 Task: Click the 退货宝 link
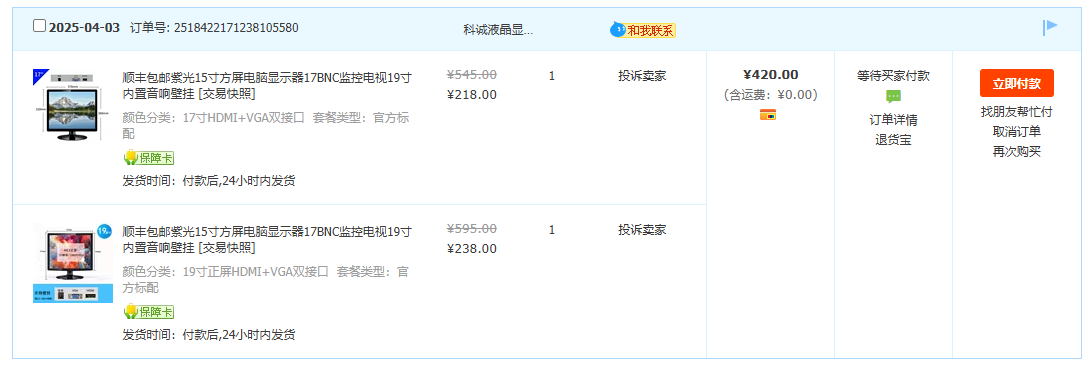pos(893,140)
